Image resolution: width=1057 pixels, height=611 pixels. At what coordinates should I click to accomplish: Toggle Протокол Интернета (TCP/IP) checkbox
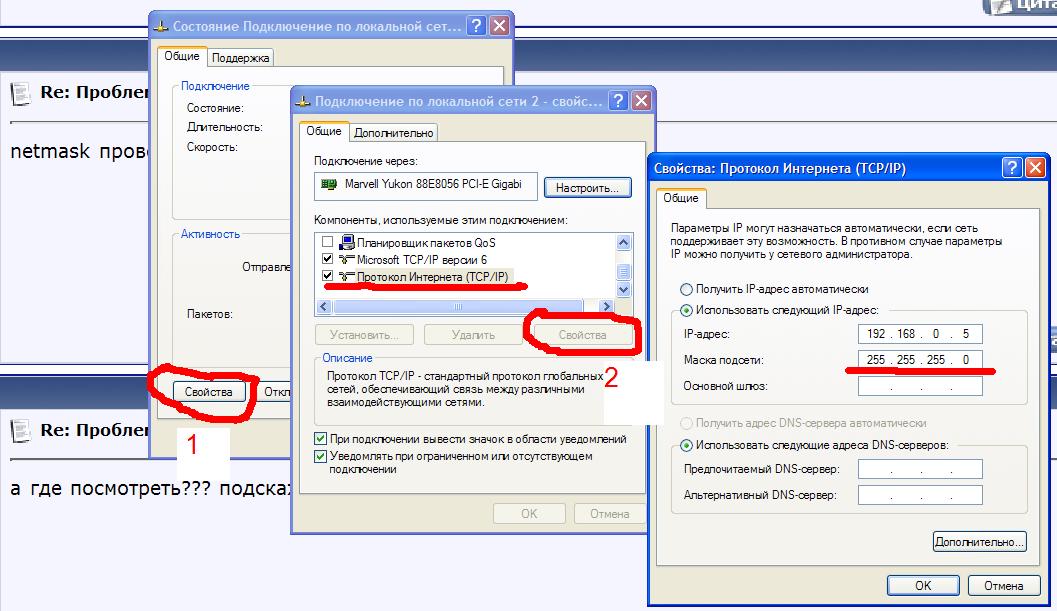327,276
